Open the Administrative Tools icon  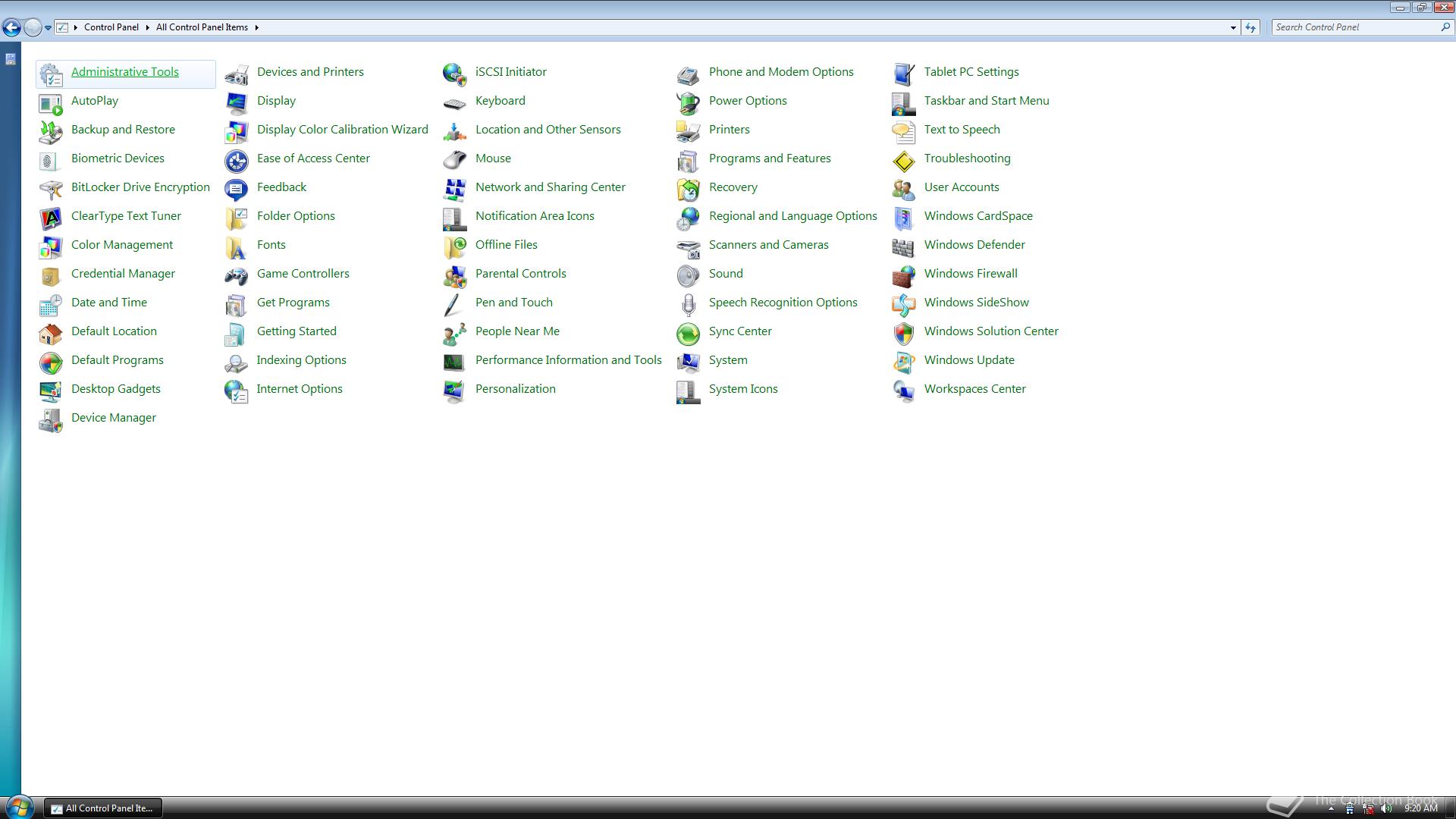[51, 74]
